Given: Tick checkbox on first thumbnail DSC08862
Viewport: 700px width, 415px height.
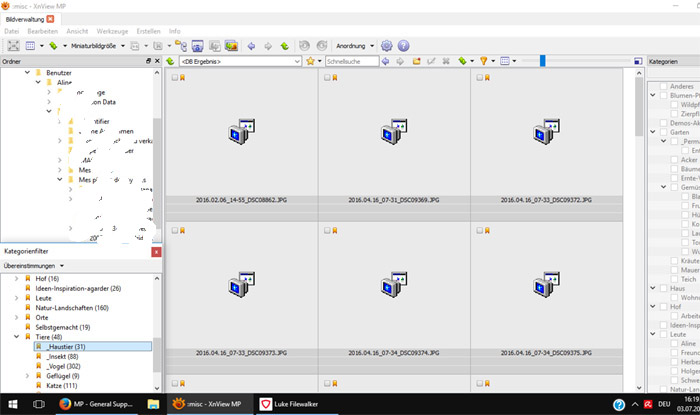Looking at the screenshot, I should [174, 78].
